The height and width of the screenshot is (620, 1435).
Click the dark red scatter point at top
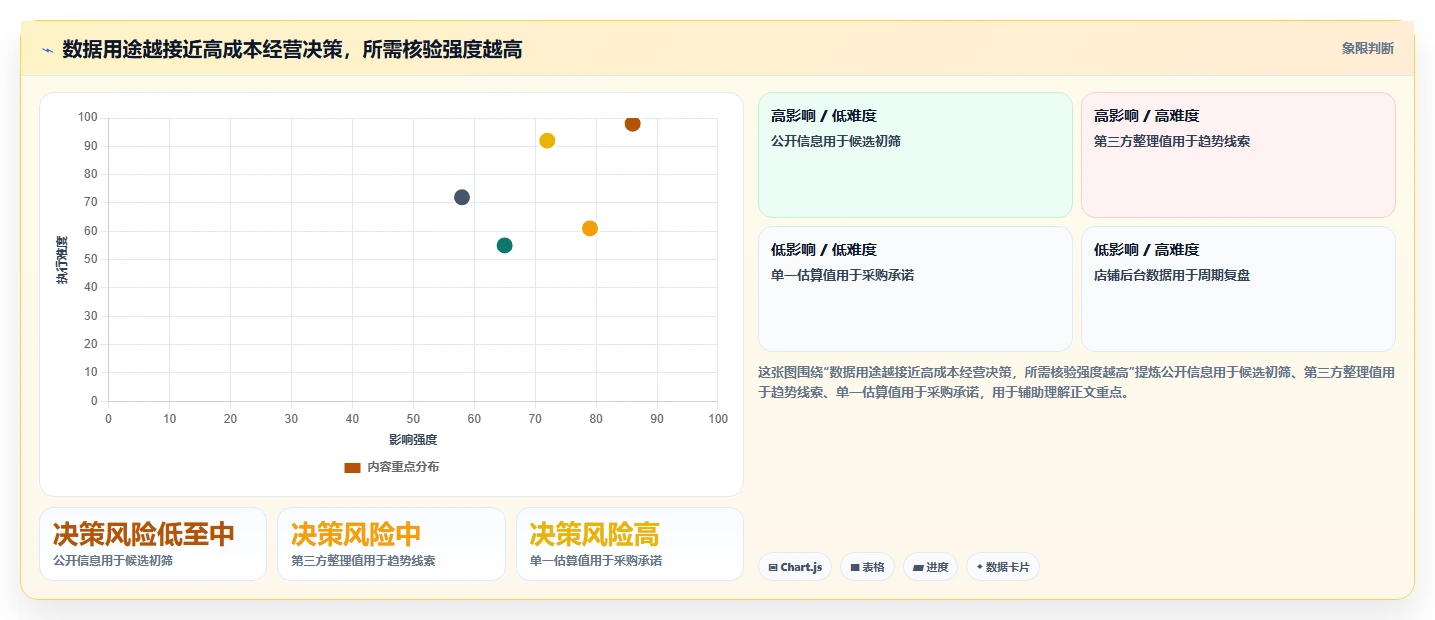click(632, 123)
